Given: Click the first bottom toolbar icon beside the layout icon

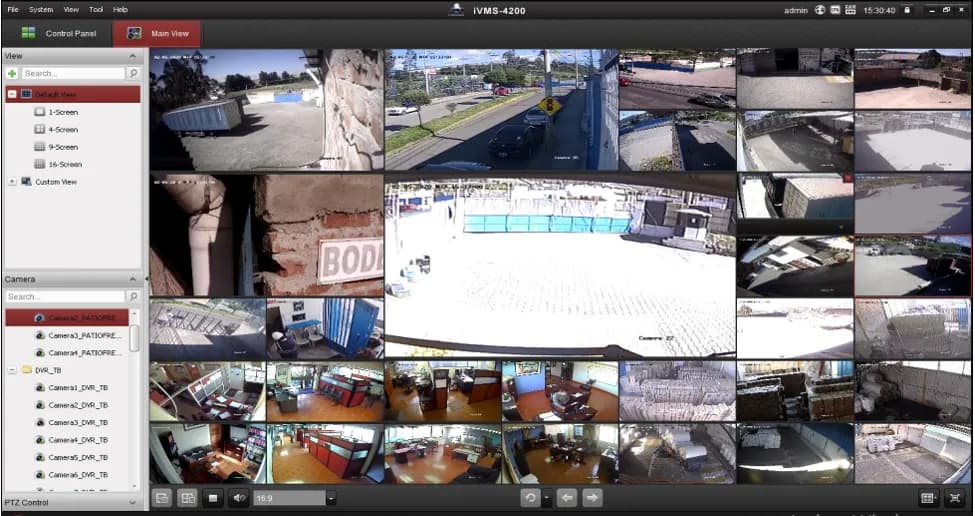Looking at the screenshot, I should click(x=162, y=498).
